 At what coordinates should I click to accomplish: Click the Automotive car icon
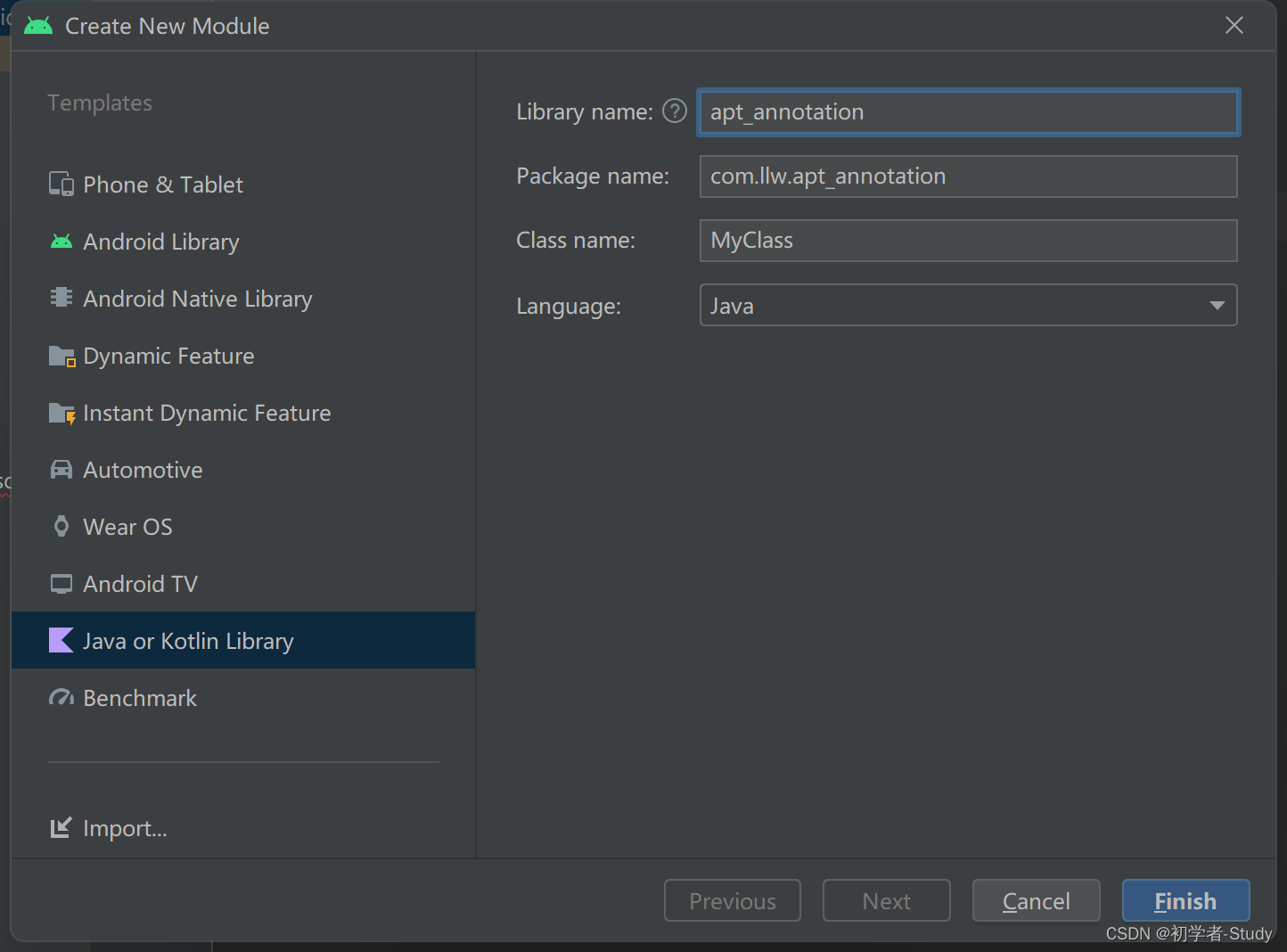tap(61, 470)
